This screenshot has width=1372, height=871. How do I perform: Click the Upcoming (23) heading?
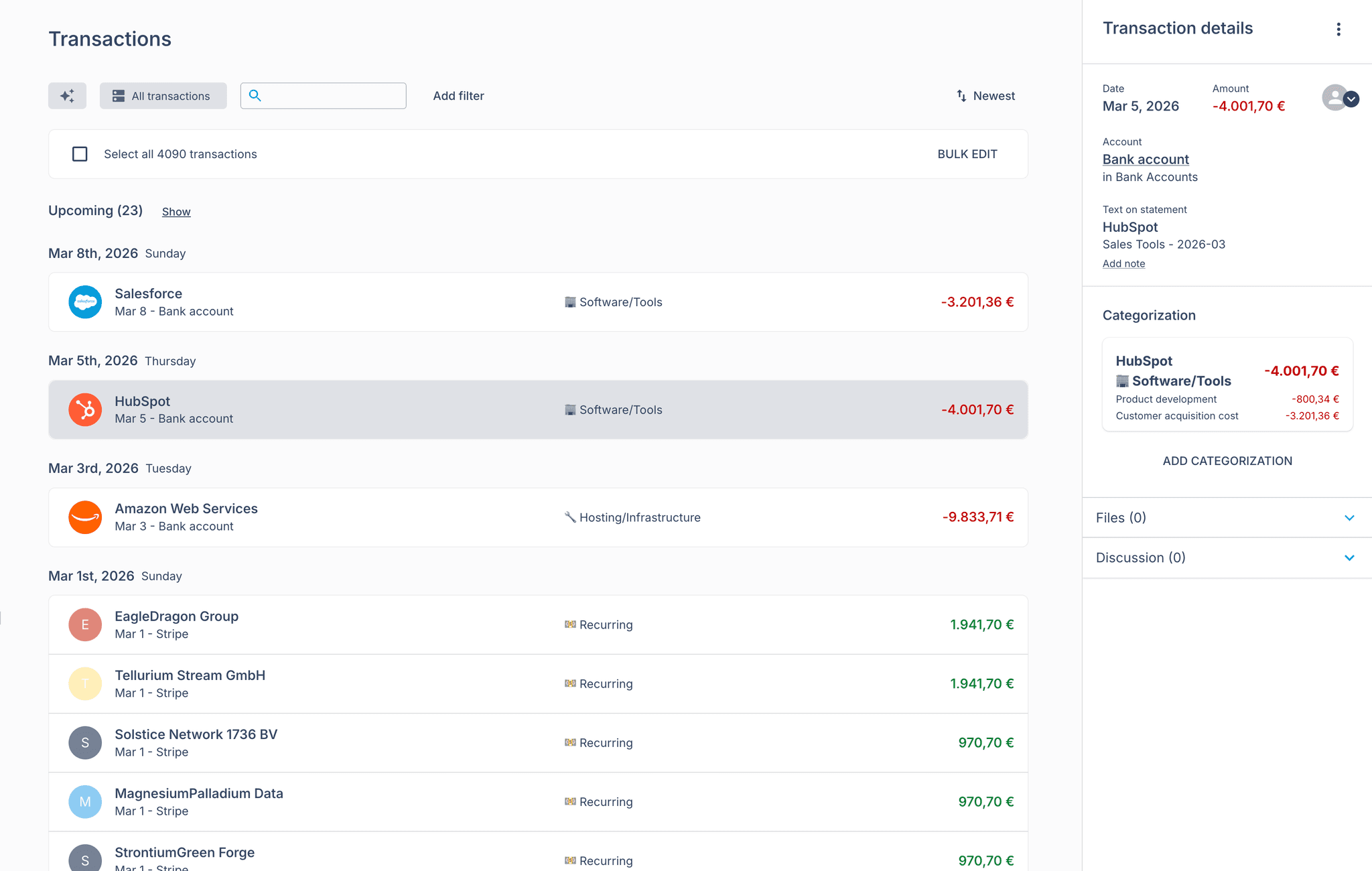pyautogui.click(x=95, y=210)
